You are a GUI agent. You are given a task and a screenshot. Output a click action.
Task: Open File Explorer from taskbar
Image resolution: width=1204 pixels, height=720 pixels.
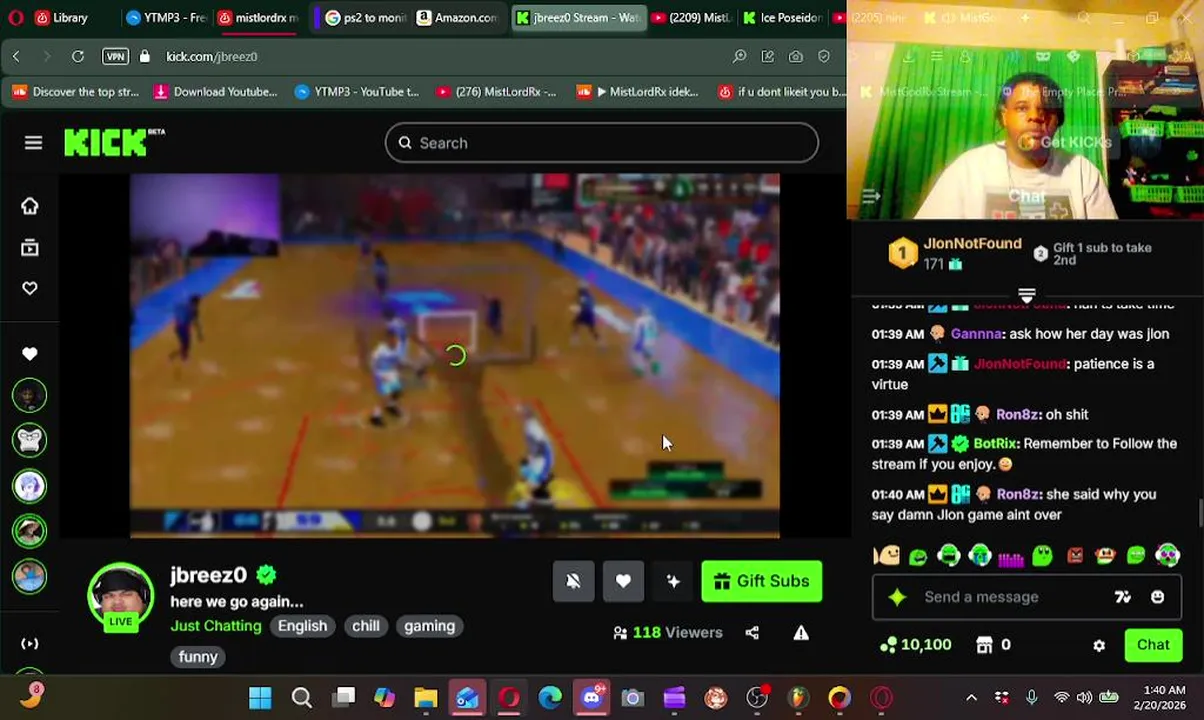tap(426, 698)
